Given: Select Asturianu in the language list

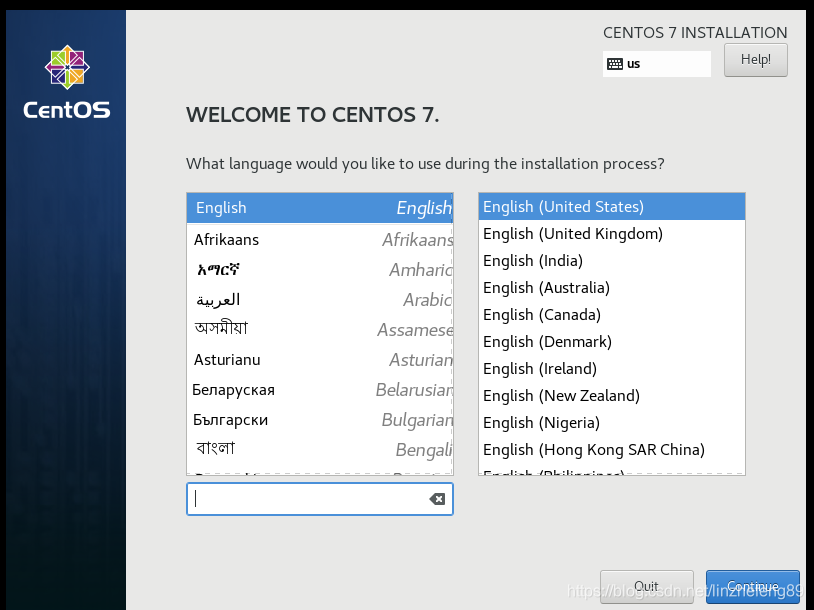Looking at the screenshot, I should pos(320,360).
